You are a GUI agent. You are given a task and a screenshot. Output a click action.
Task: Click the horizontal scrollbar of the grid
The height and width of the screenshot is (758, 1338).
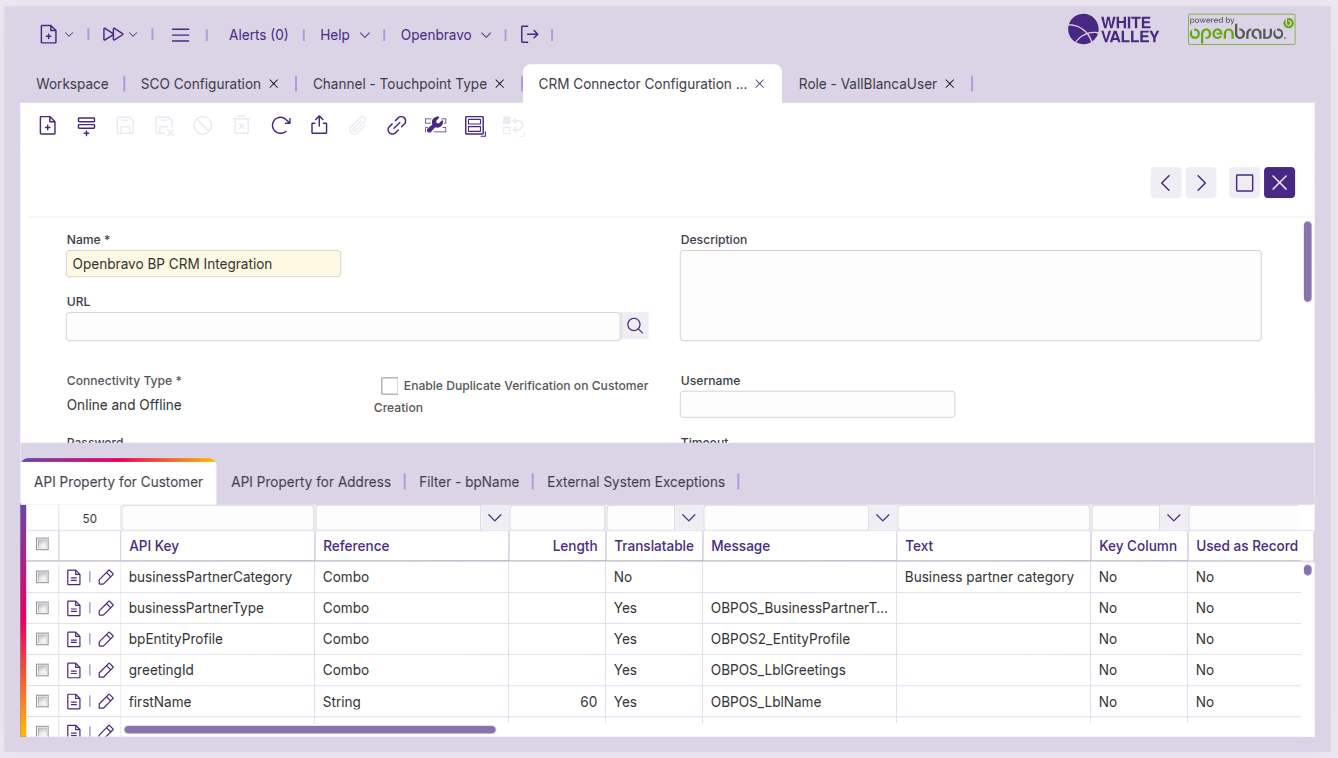310,730
